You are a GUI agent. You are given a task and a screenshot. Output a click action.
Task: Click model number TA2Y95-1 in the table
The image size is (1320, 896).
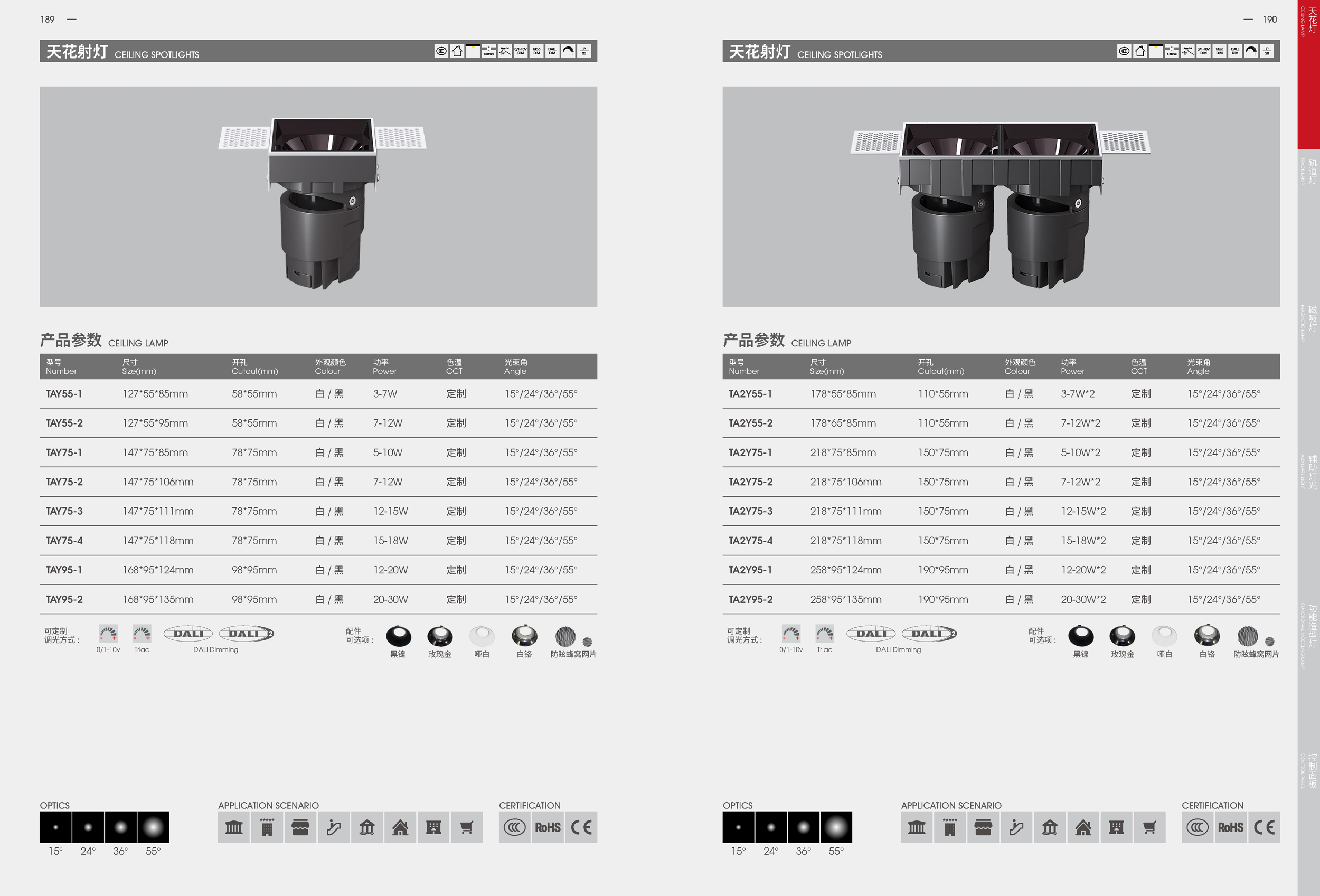[750, 570]
